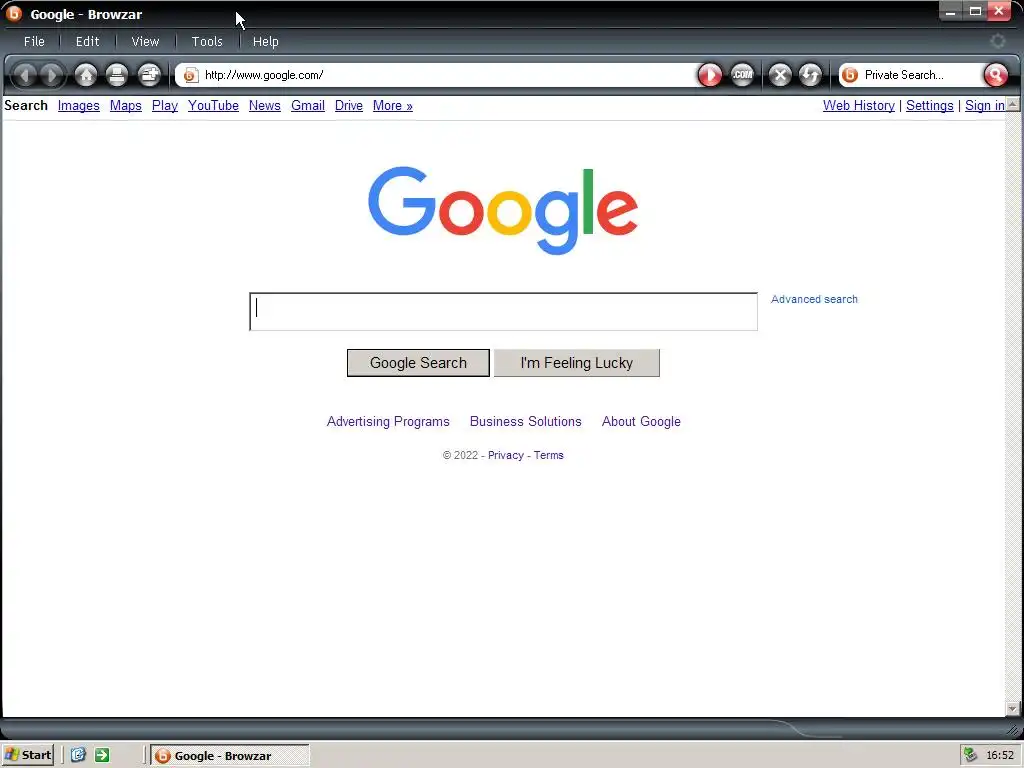Screen dimensions: 1024x768
Task: Open Advertising Programs link
Action: [x=388, y=422]
